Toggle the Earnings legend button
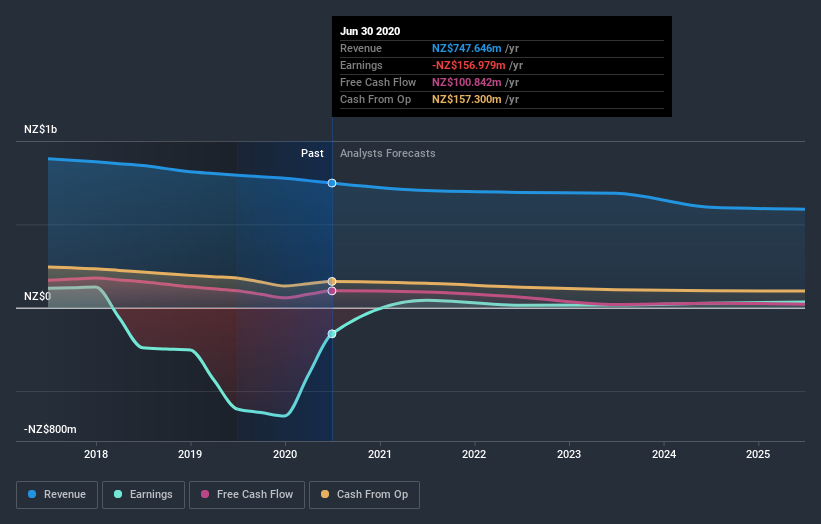Viewport: 821px width, 524px height. click(x=143, y=495)
